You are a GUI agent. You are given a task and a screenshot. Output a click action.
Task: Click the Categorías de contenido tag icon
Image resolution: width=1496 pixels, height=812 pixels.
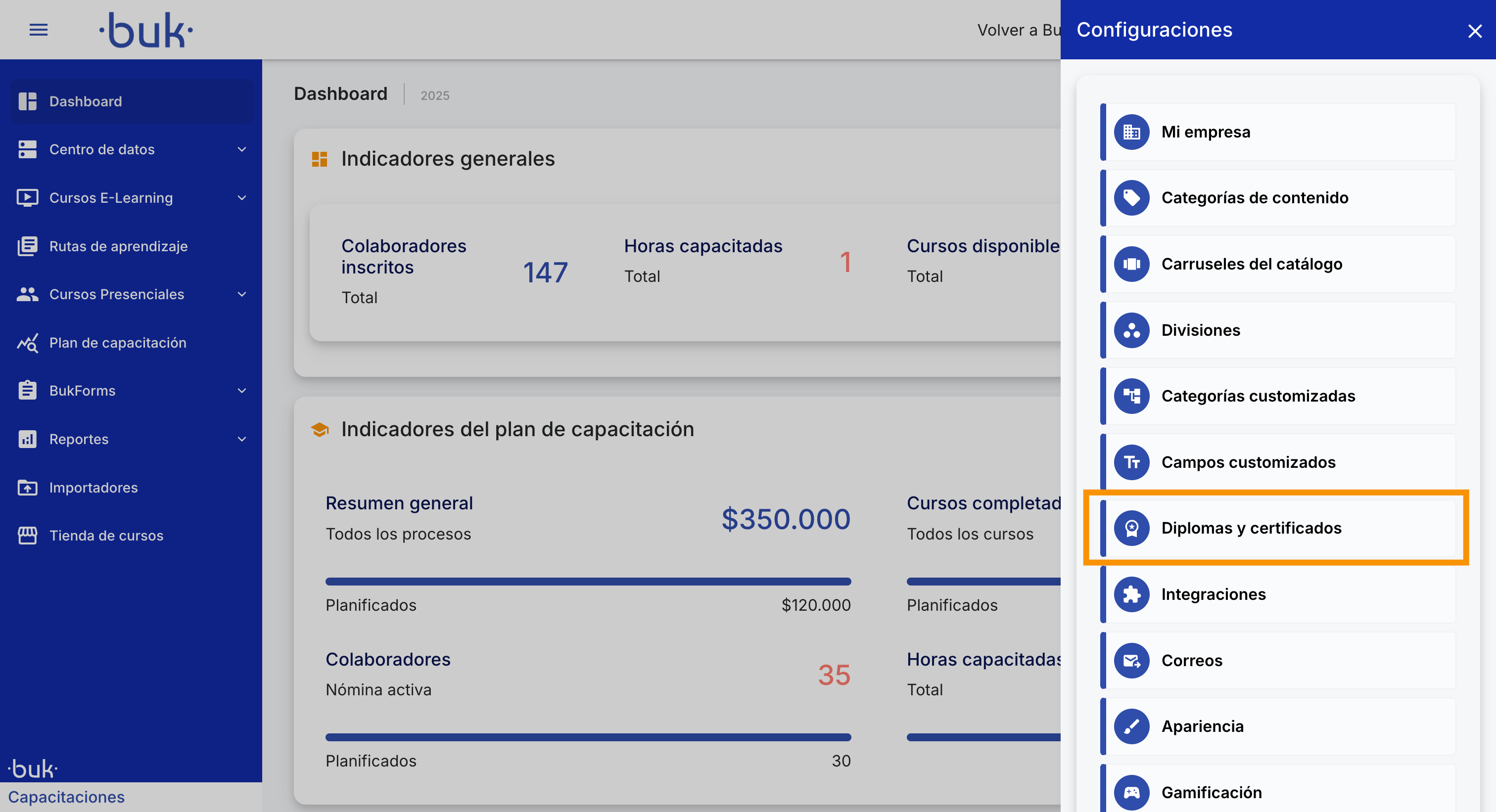(x=1131, y=198)
